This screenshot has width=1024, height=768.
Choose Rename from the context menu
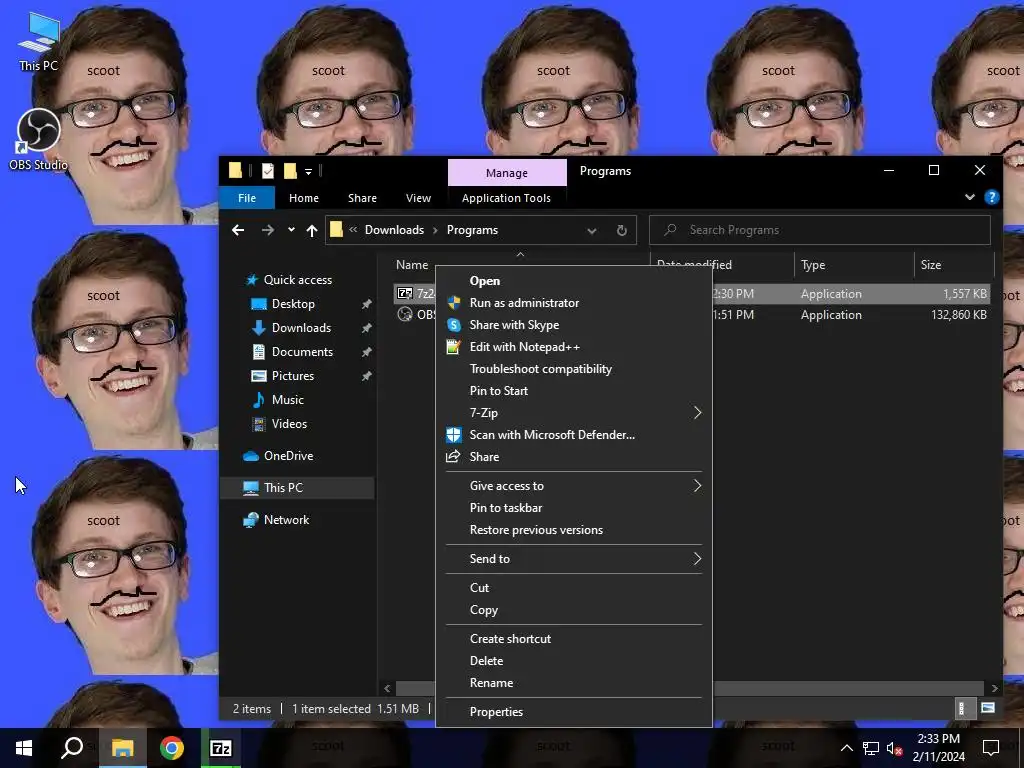pos(574,683)
